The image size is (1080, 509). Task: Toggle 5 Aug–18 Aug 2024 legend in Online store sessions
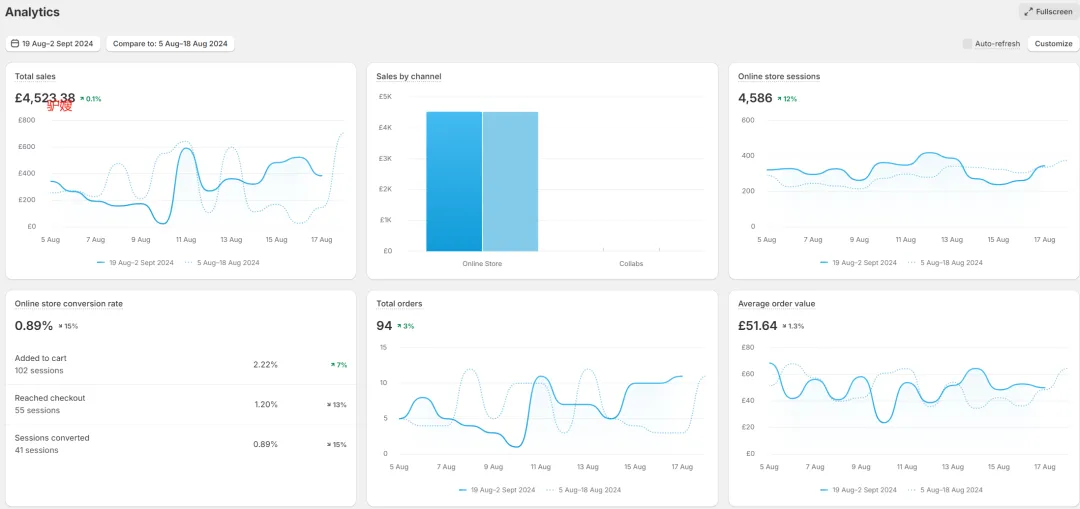pyautogui.click(x=945, y=262)
